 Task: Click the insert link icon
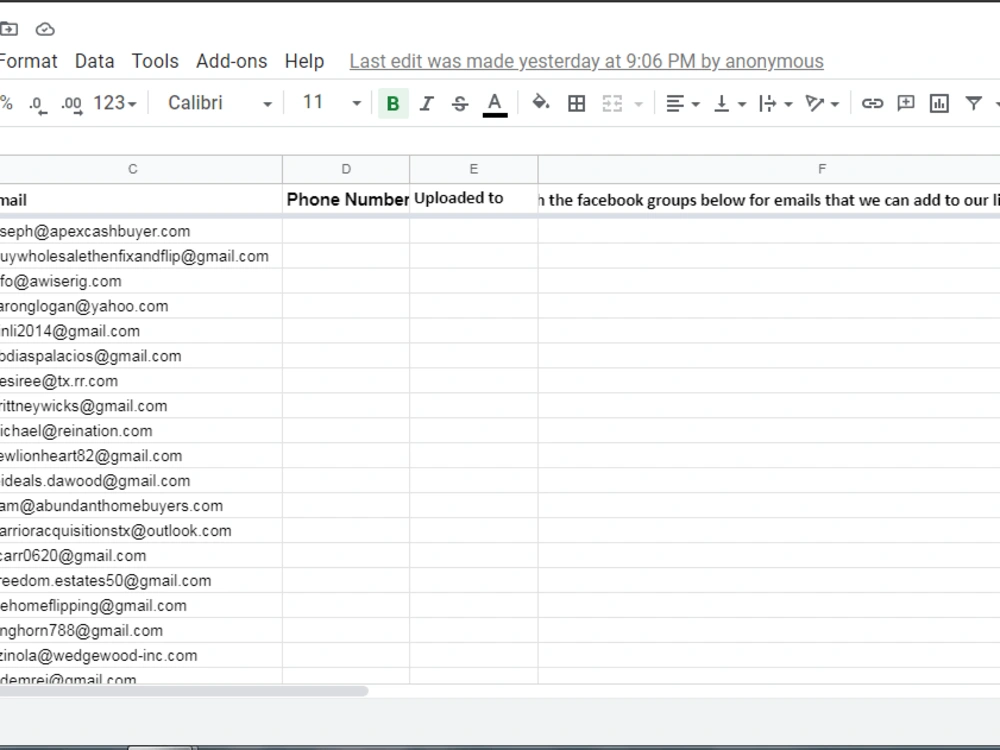(x=872, y=103)
